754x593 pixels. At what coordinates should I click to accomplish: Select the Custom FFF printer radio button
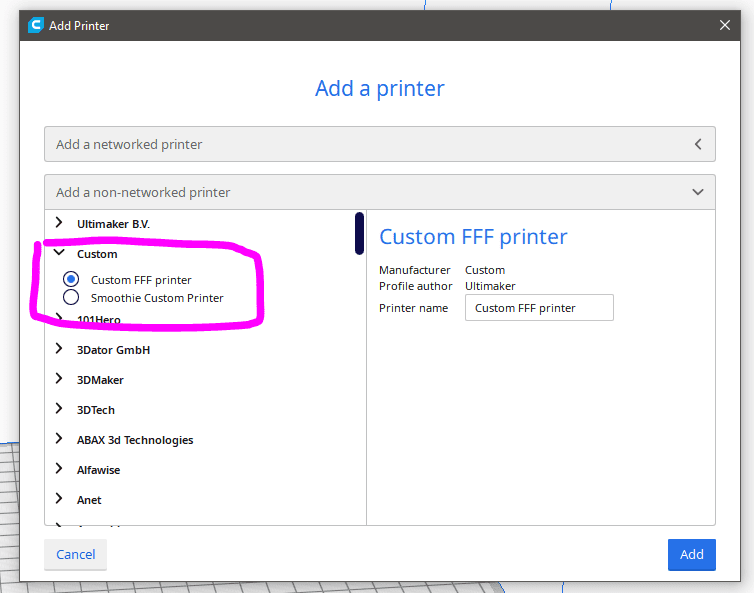(71, 280)
